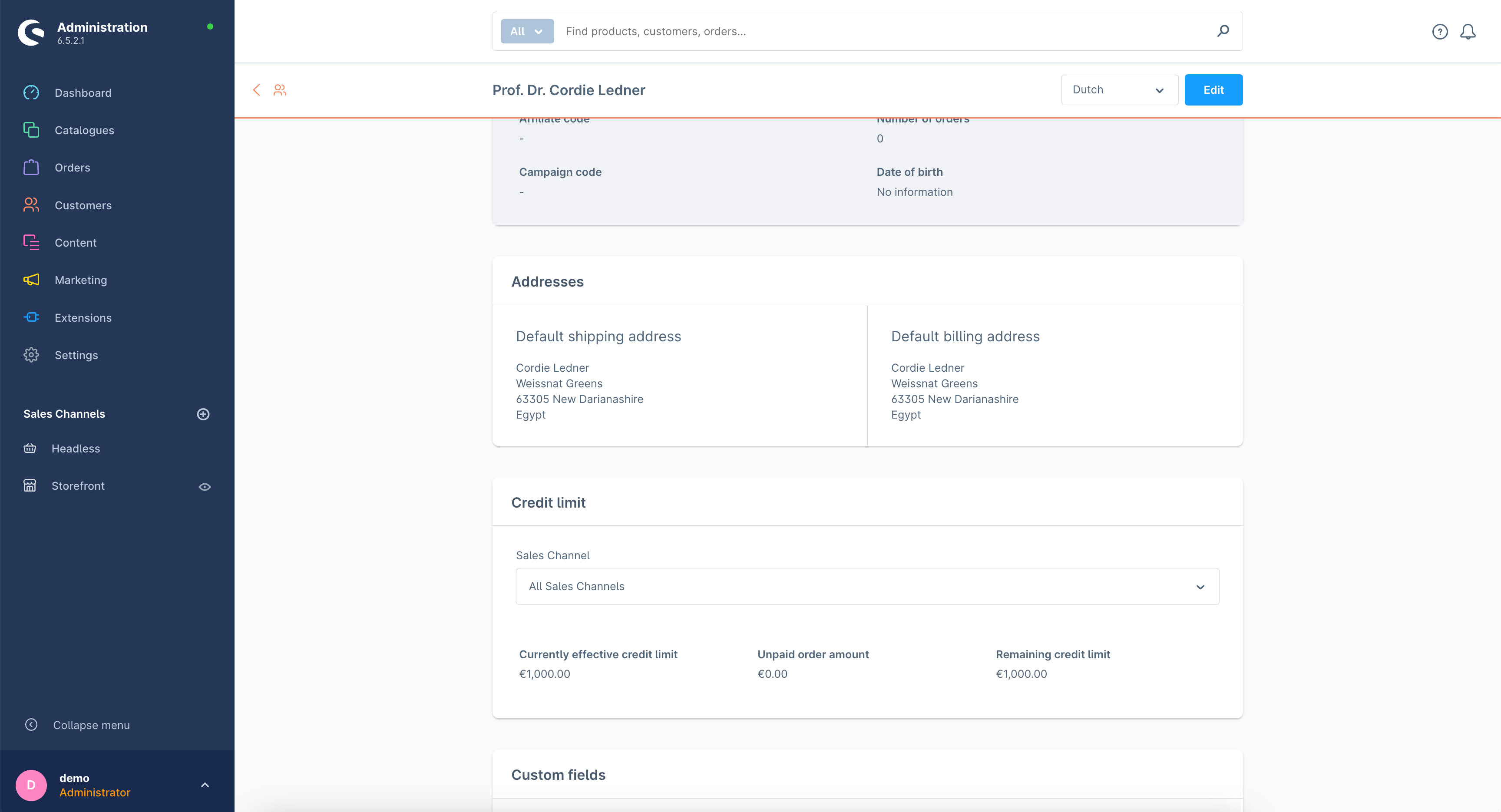1501x812 pixels.
Task: Click the Extensions icon in sidebar
Action: click(x=31, y=317)
